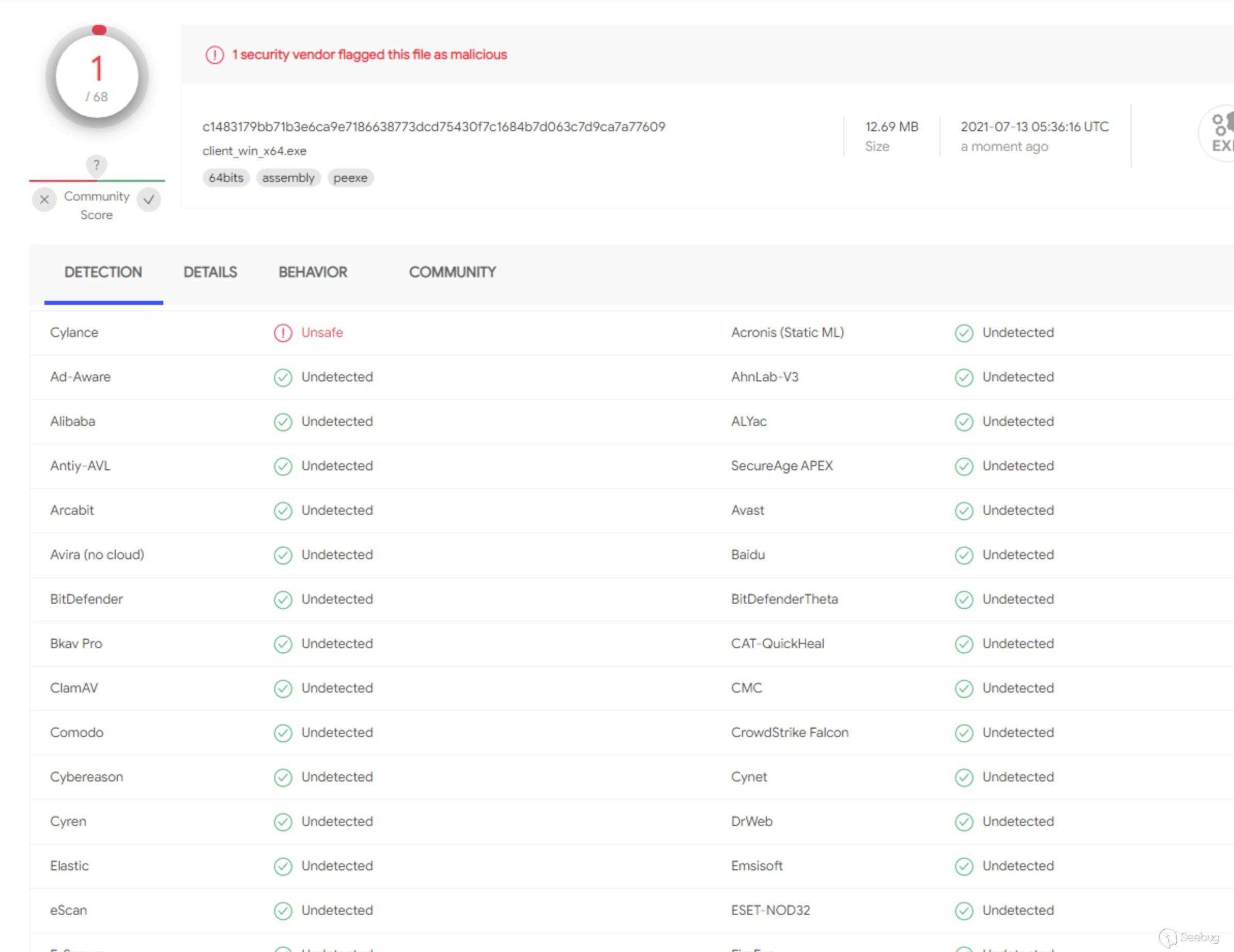Click green check icon for Ad-Aware
Image resolution: width=1234 pixels, height=952 pixels.
[283, 377]
